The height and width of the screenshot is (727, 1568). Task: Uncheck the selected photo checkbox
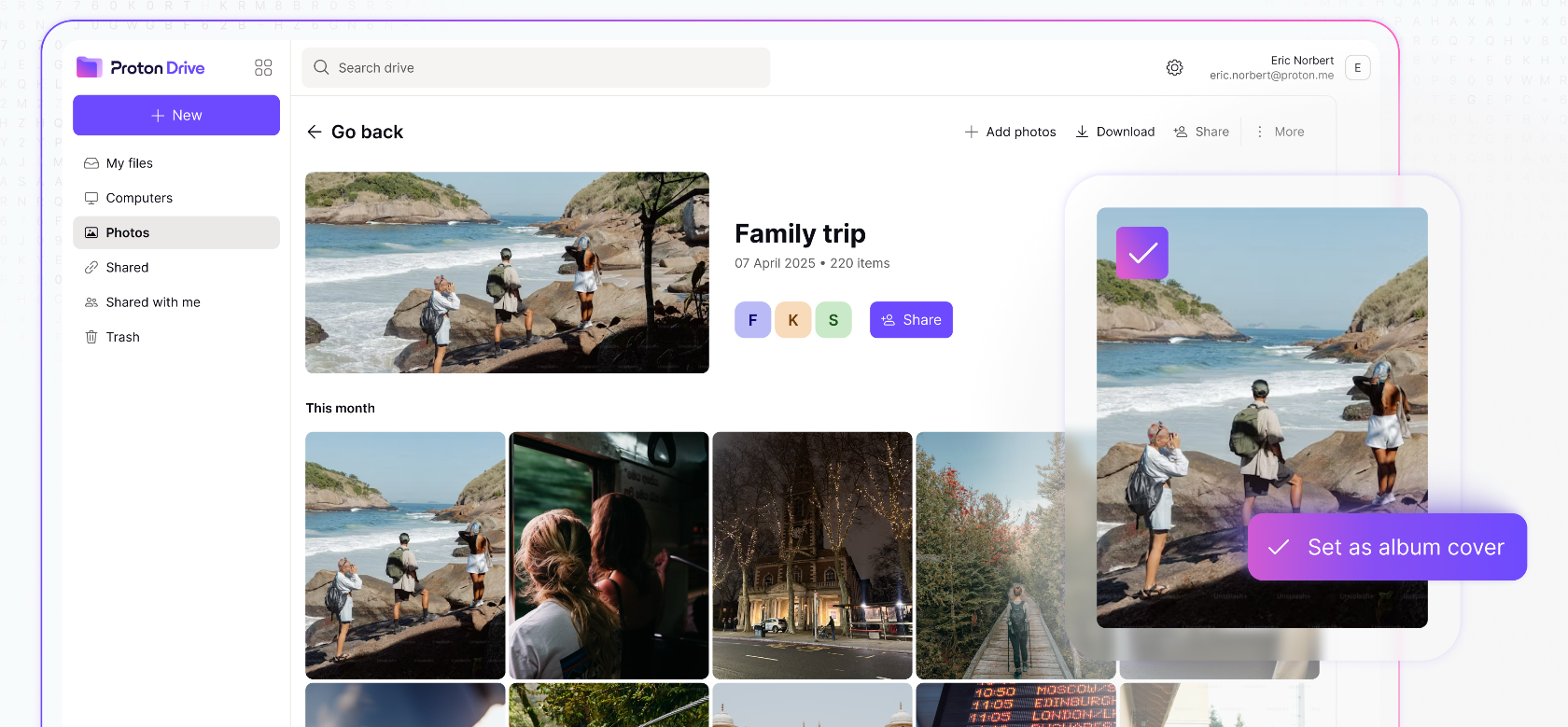click(1141, 253)
